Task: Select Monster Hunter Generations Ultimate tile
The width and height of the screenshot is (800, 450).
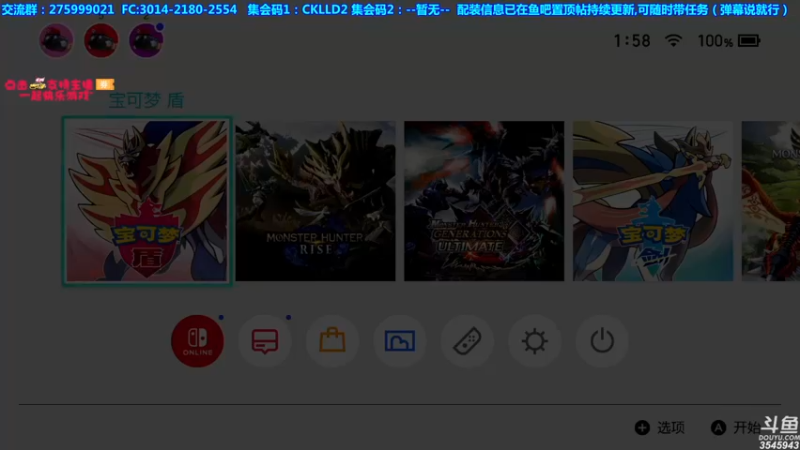Action: click(484, 201)
